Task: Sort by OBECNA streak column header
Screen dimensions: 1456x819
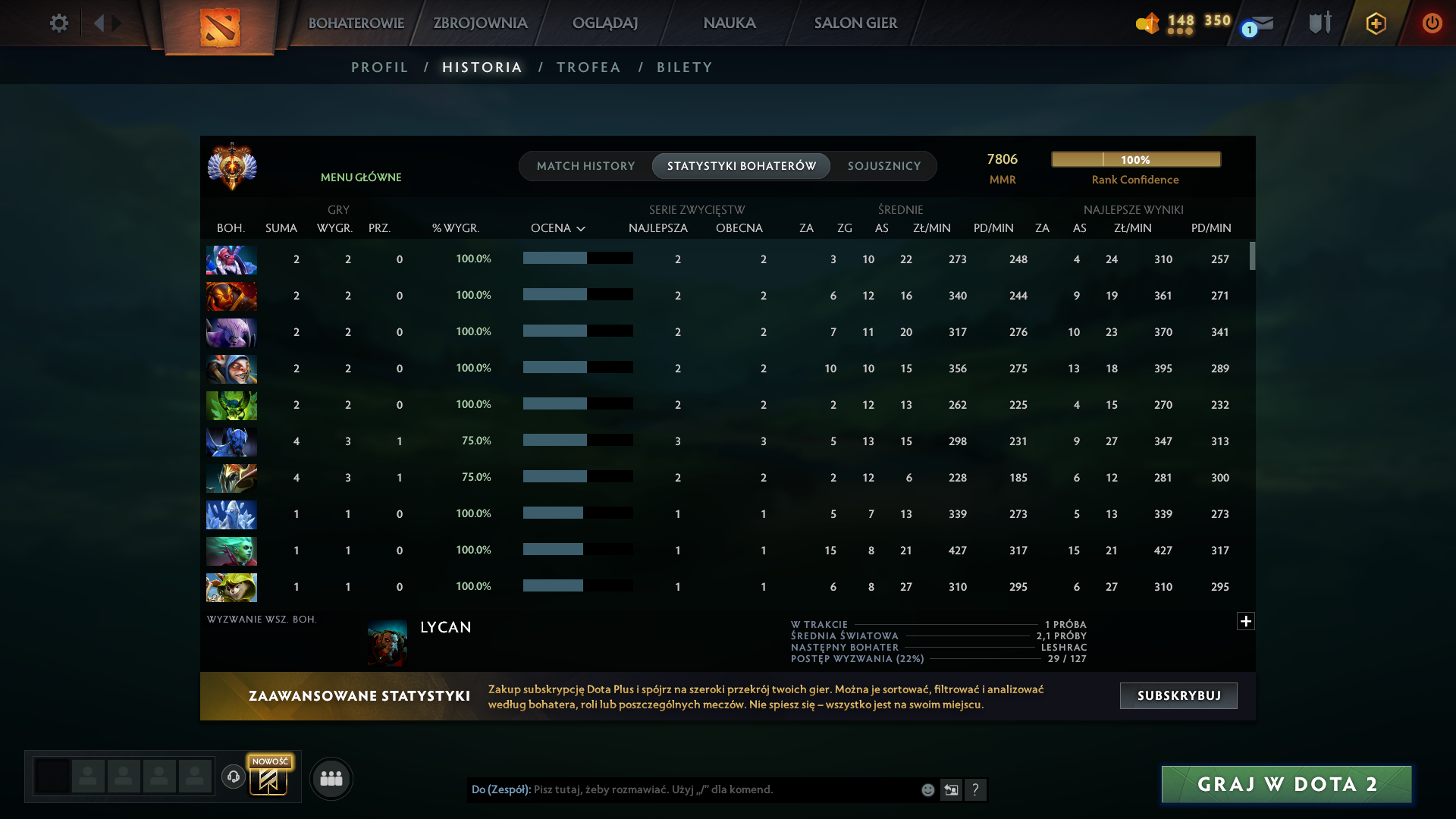Action: (x=739, y=228)
